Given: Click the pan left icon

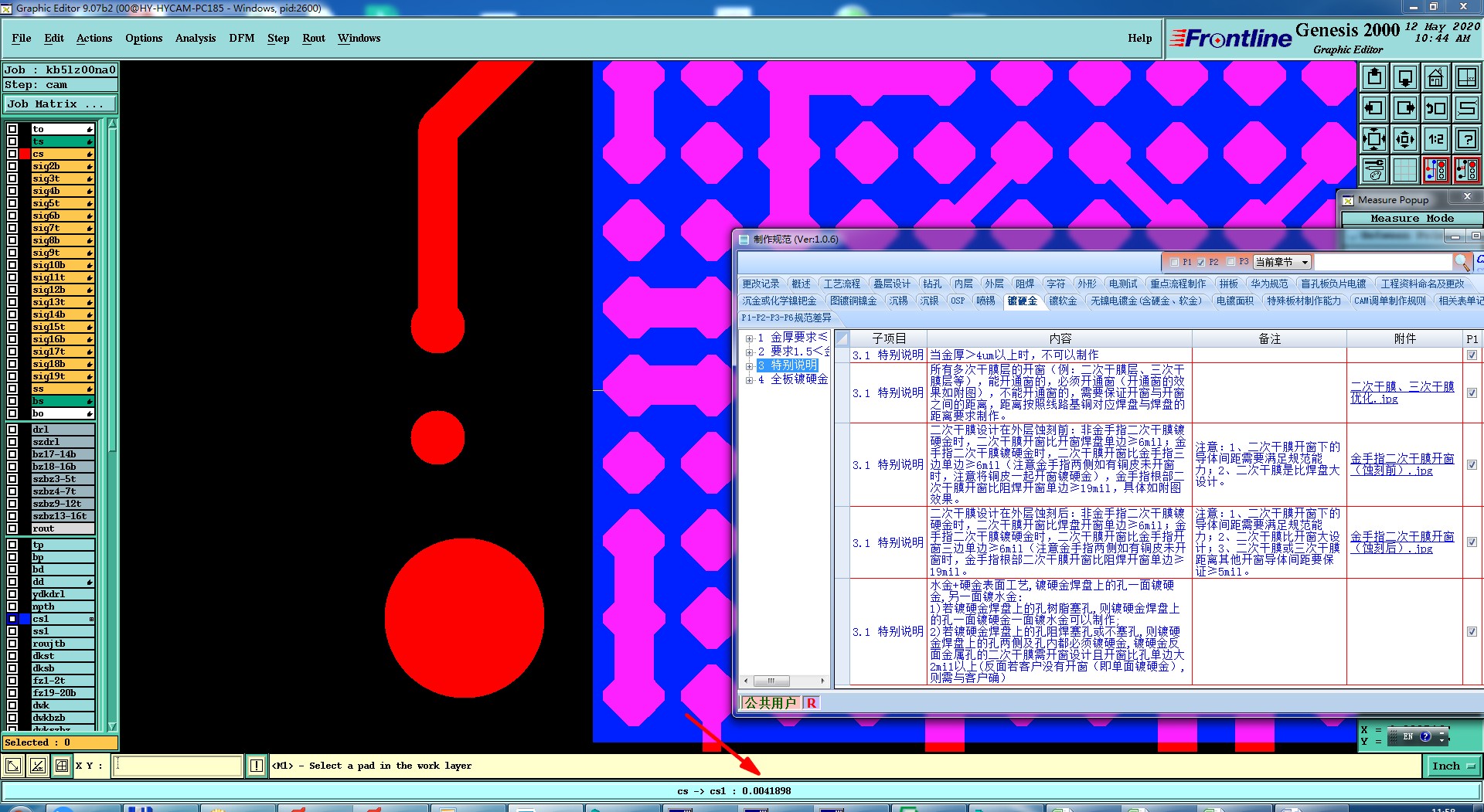Looking at the screenshot, I should pyautogui.click(x=1374, y=108).
